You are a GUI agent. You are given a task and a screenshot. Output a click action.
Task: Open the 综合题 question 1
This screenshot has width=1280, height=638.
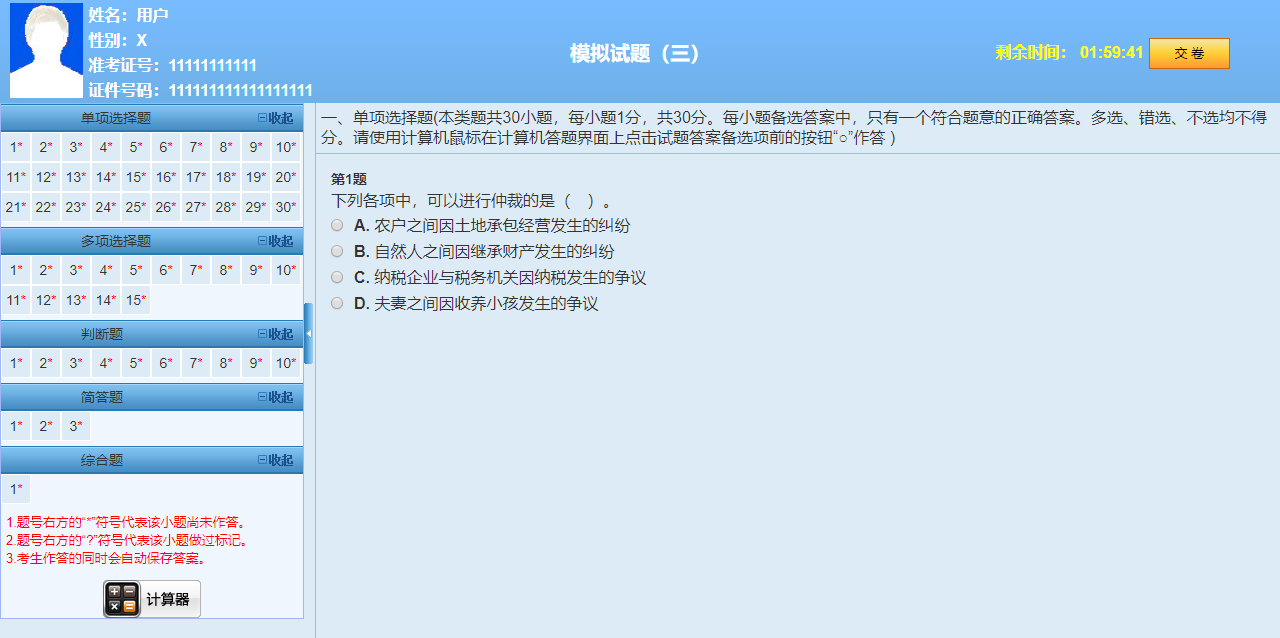[x=14, y=488]
